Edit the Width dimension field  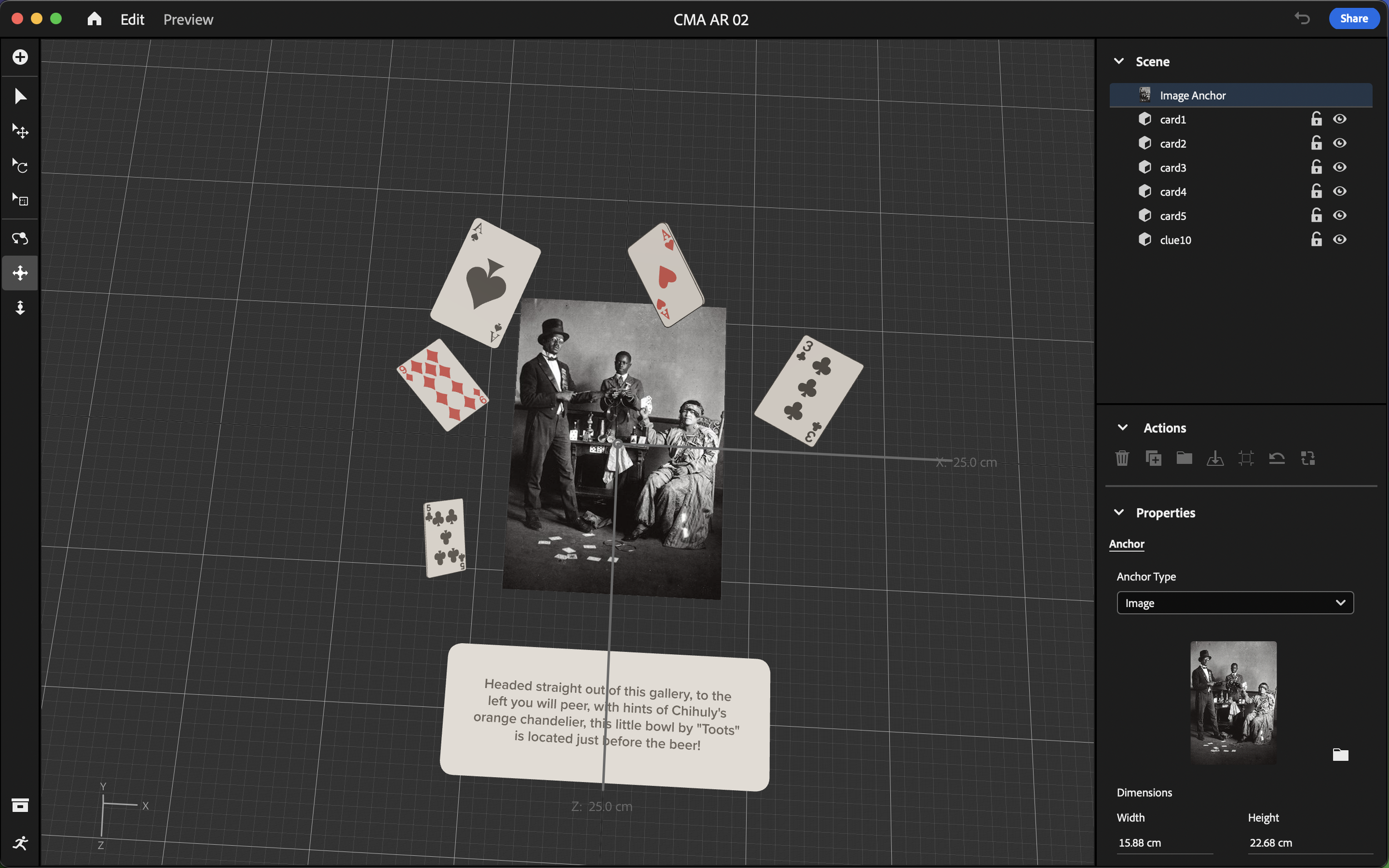(1165, 843)
